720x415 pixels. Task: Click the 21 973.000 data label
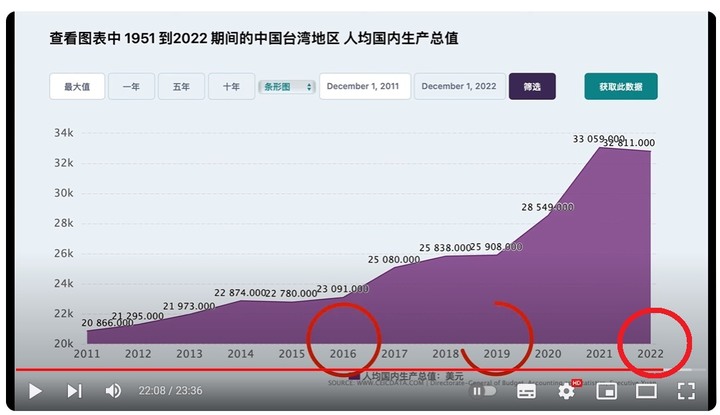[189, 306]
